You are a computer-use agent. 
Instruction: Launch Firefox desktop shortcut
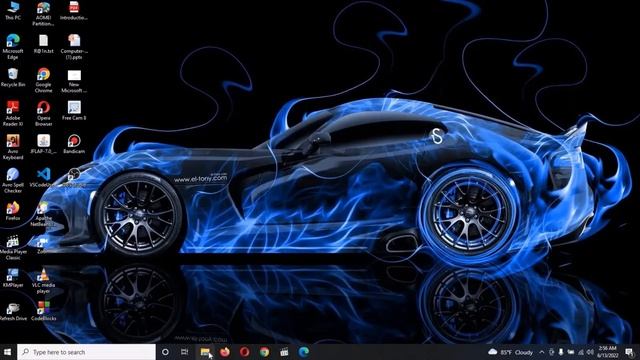click(x=13, y=211)
